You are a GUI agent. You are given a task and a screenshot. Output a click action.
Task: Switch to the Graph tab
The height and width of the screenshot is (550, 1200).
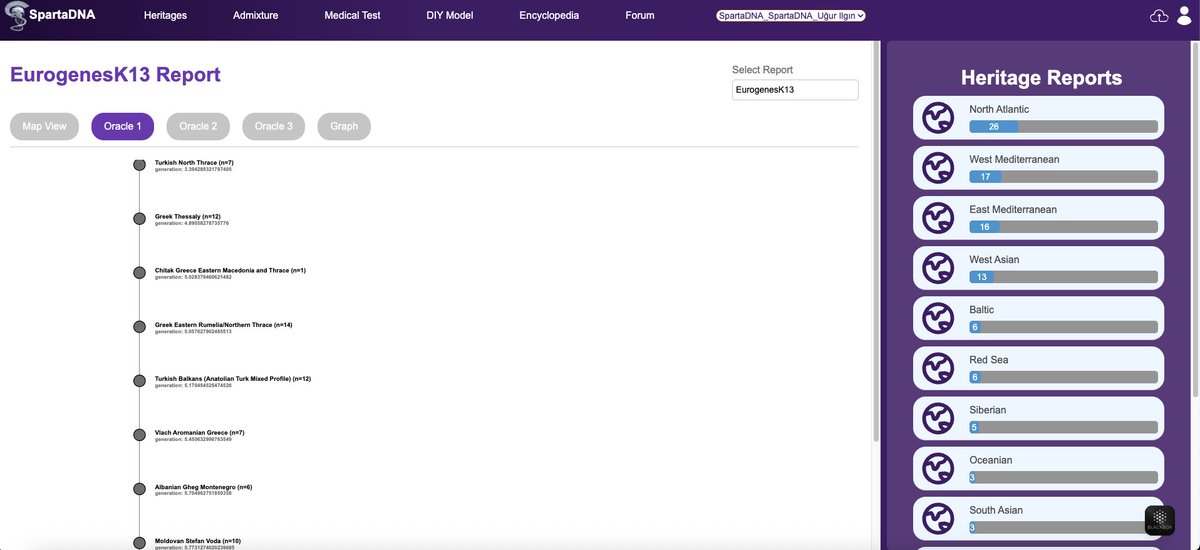(344, 126)
